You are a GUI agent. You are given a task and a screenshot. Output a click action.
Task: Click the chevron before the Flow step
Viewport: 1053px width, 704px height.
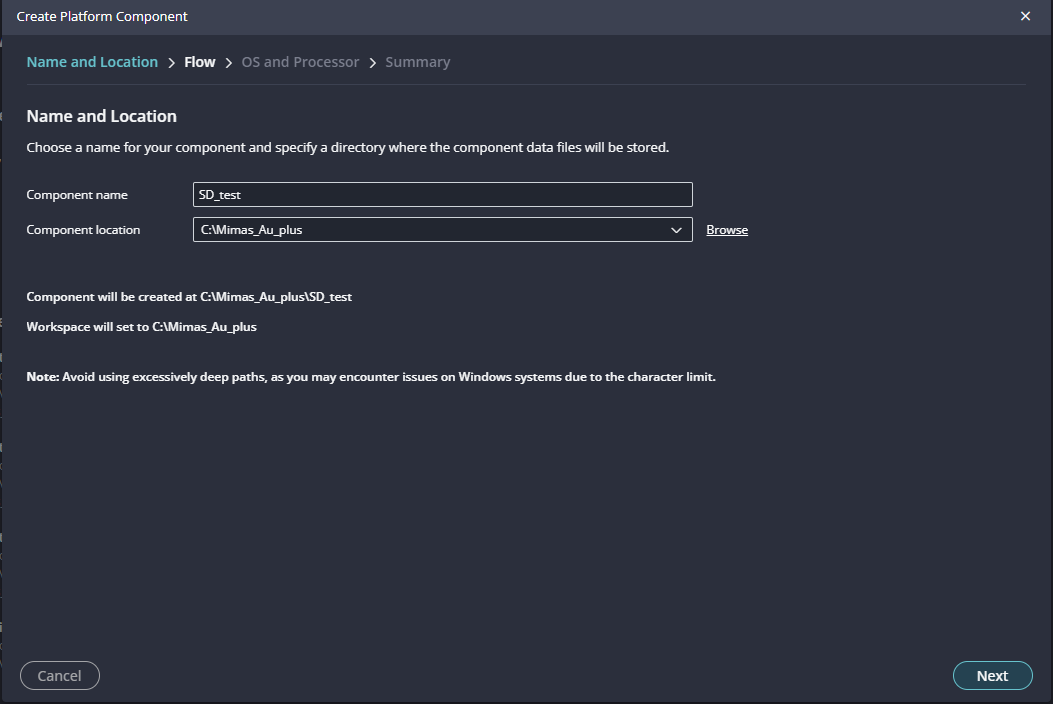tap(172, 63)
